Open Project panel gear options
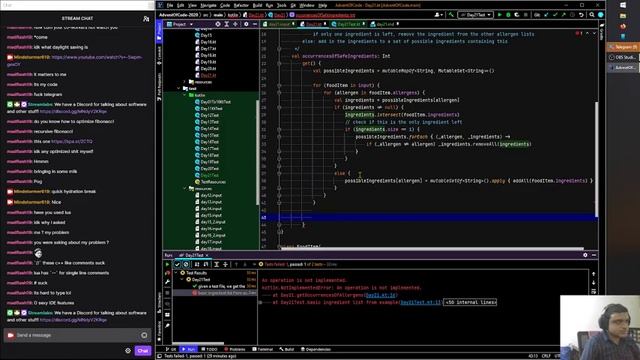640x360 pixels. (246, 24)
